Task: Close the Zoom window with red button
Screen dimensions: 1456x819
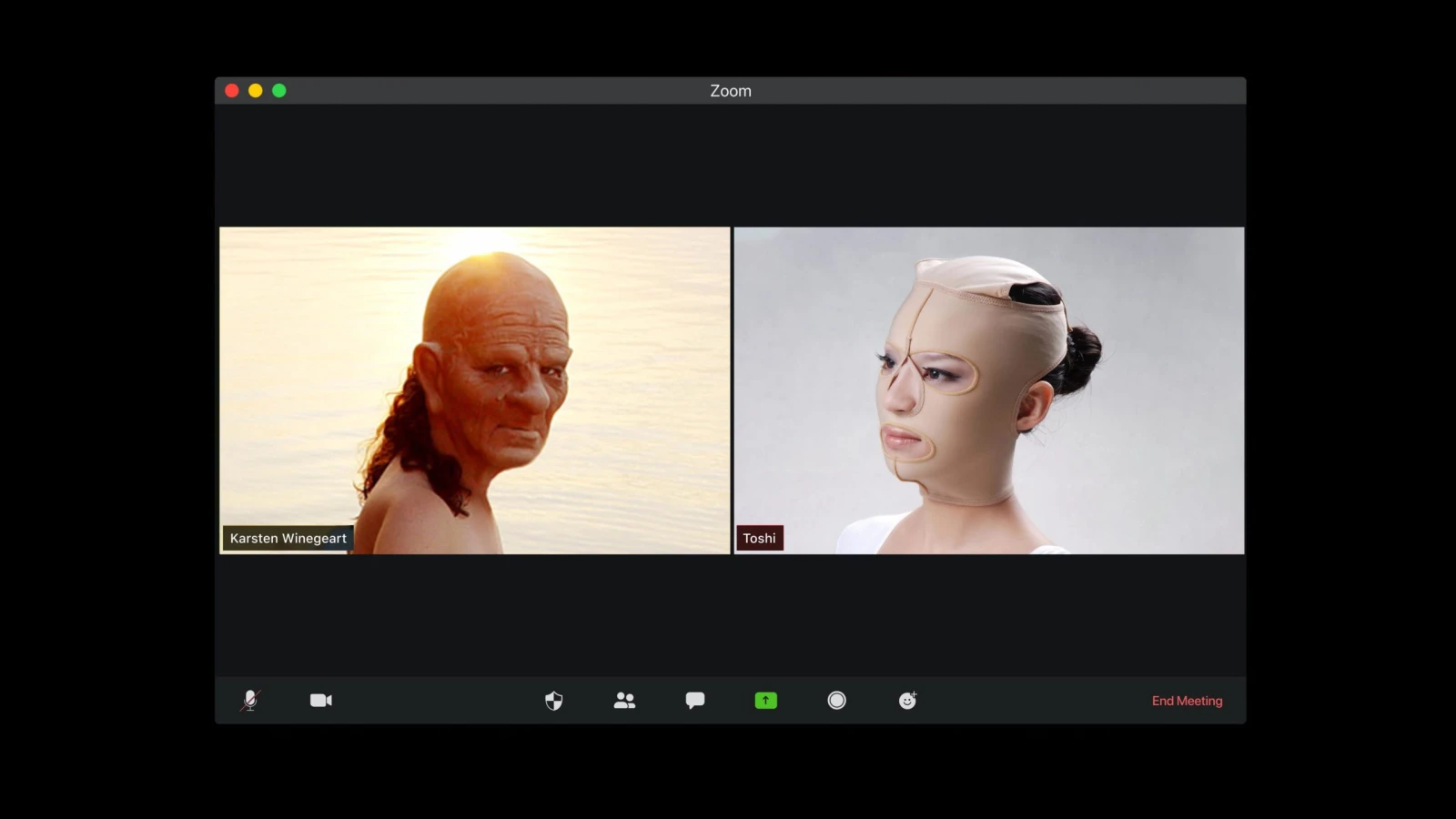Action: pyautogui.click(x=232, y=90)
